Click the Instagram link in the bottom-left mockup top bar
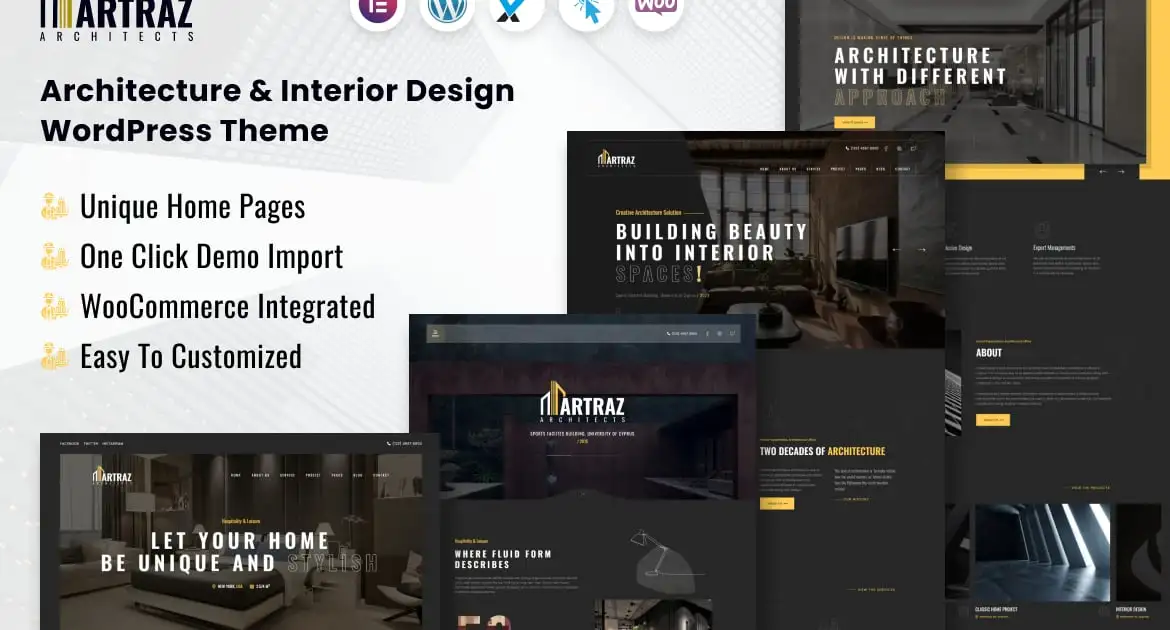Viewport: 1170px width, 630px height. pyautogui.click(x=113, y=443)
